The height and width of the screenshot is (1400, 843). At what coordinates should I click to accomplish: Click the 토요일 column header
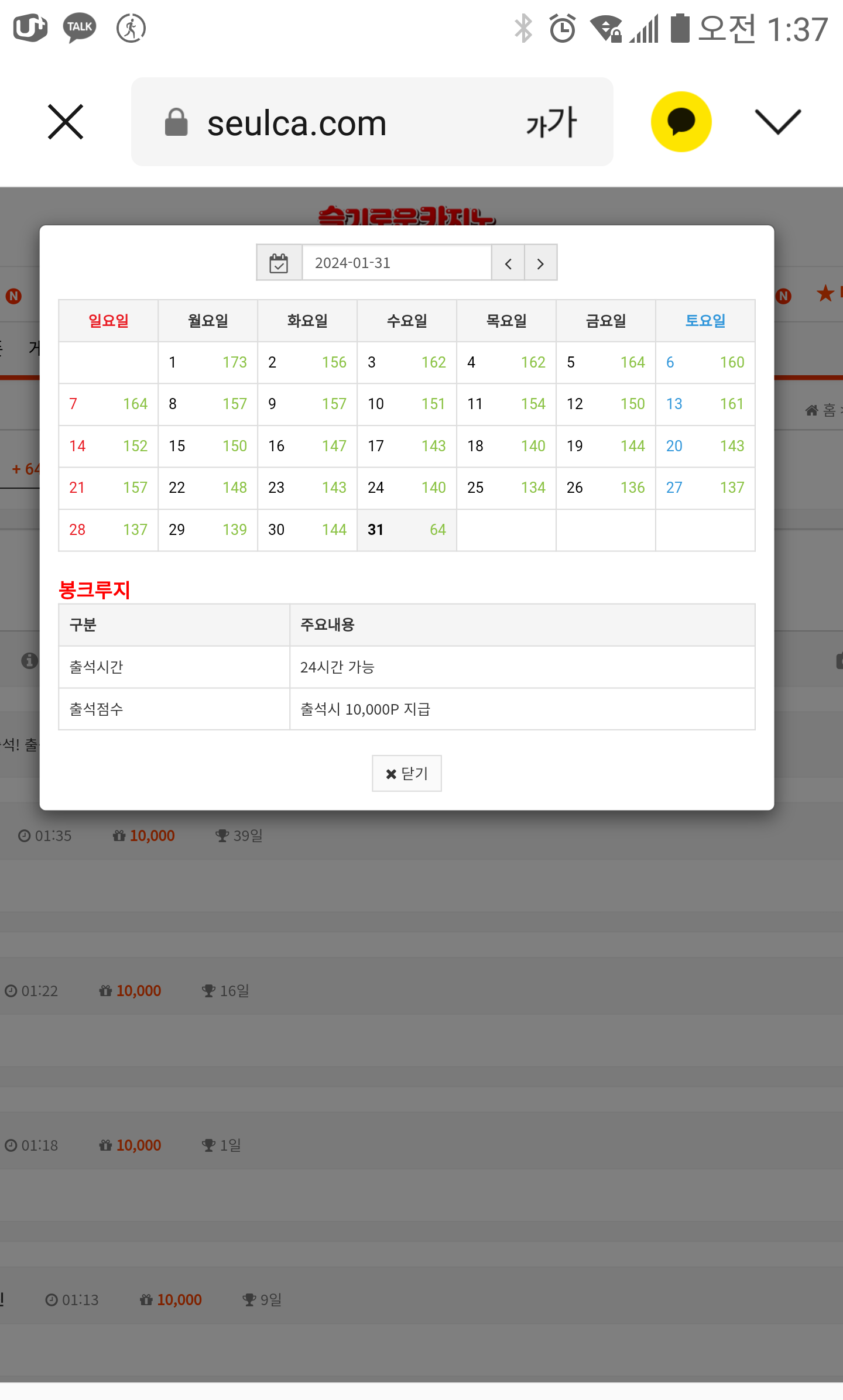[705, 321]
